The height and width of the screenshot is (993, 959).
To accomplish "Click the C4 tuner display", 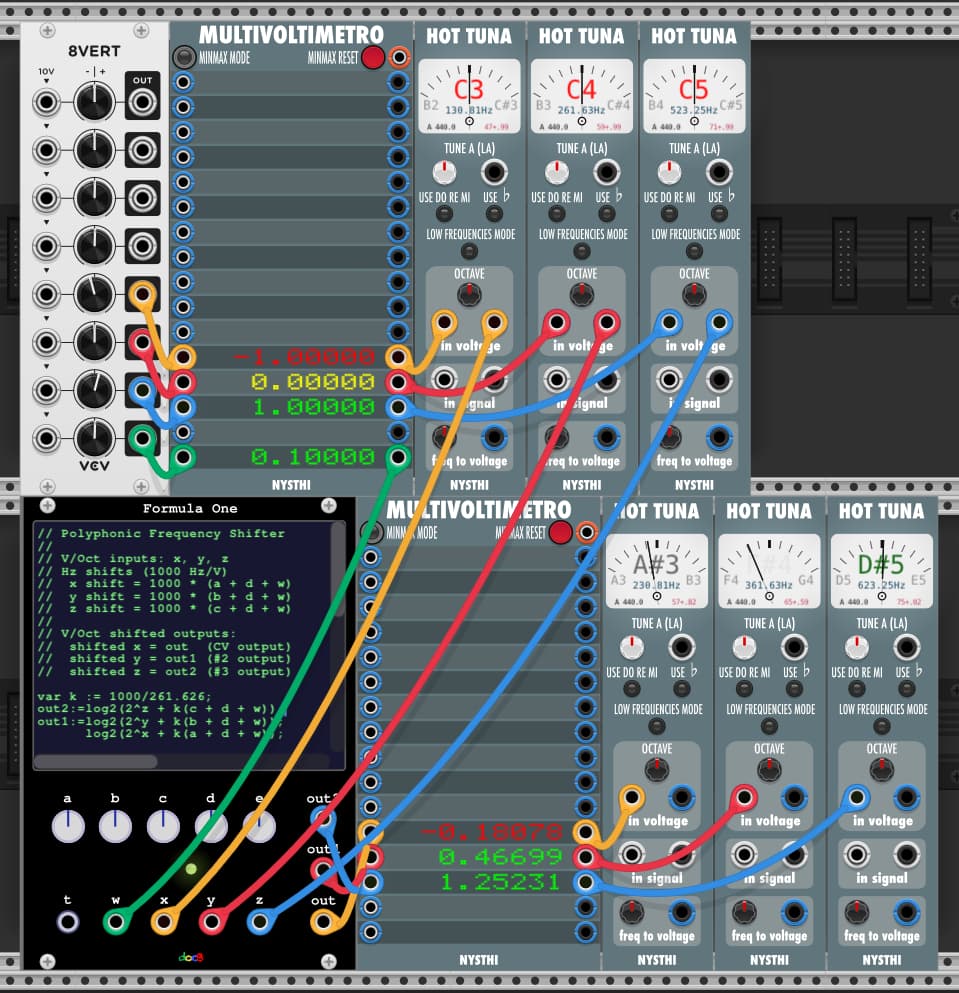I will [581, 96].
